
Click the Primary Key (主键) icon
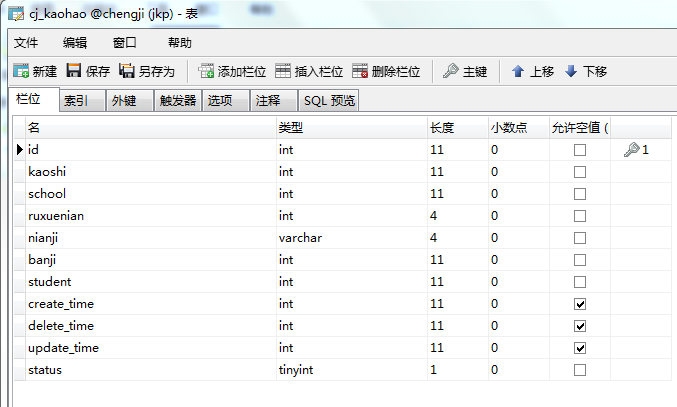[x=451, y=71]
